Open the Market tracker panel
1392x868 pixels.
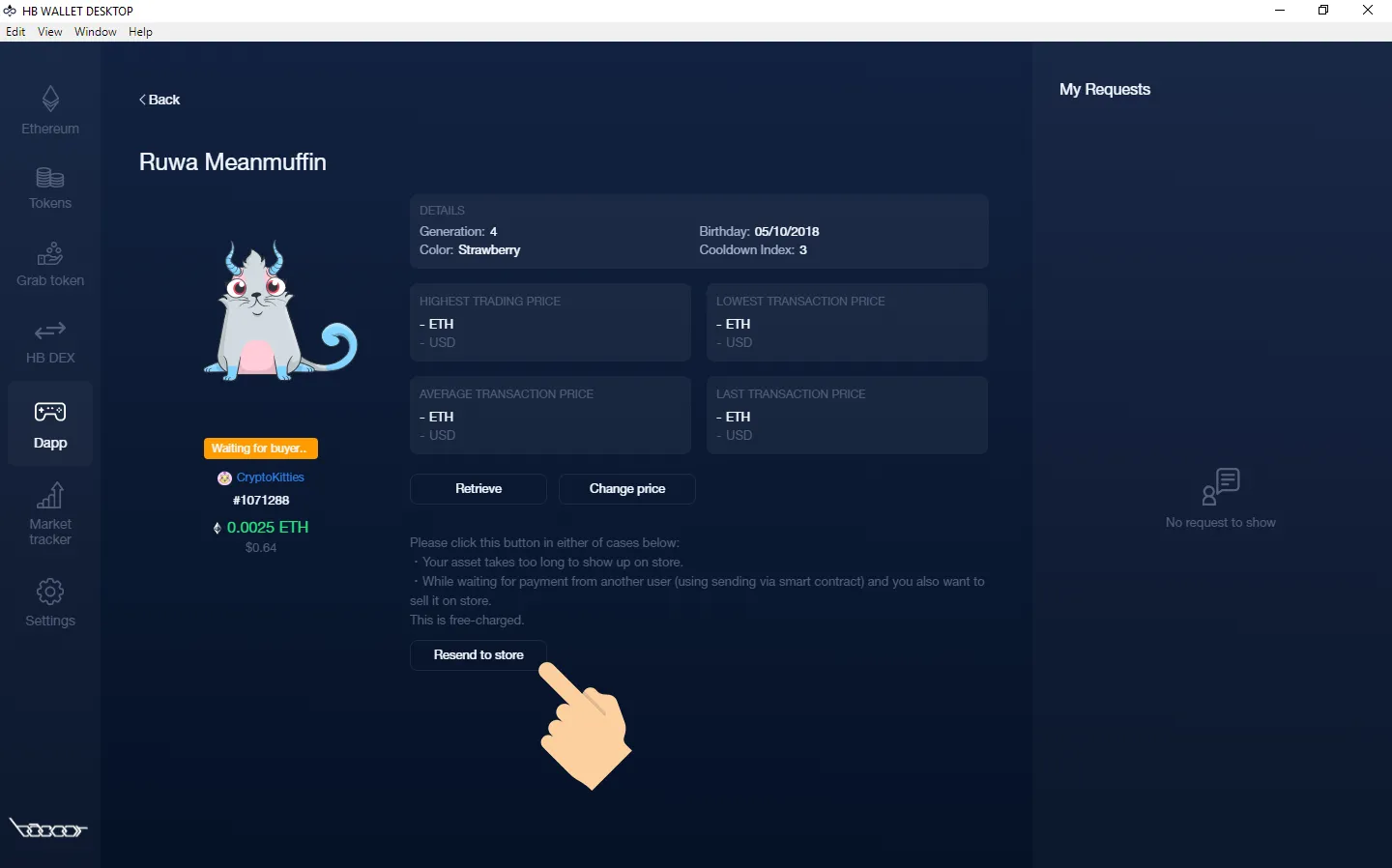coord(50,496)
